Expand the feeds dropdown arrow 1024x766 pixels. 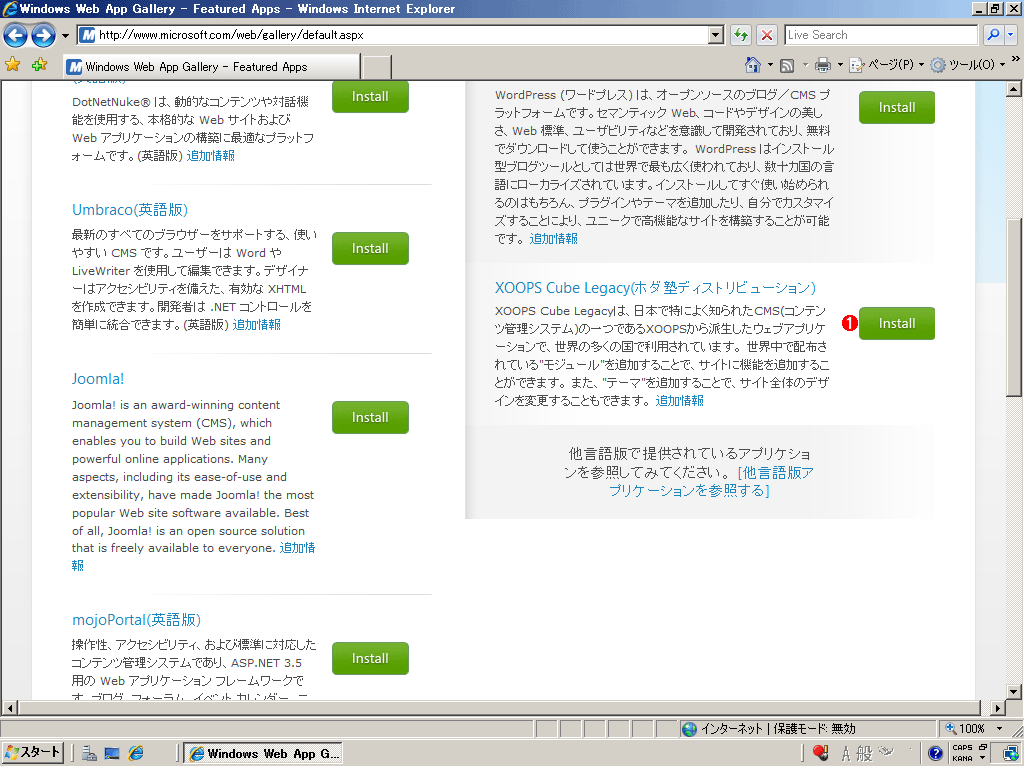805,65
